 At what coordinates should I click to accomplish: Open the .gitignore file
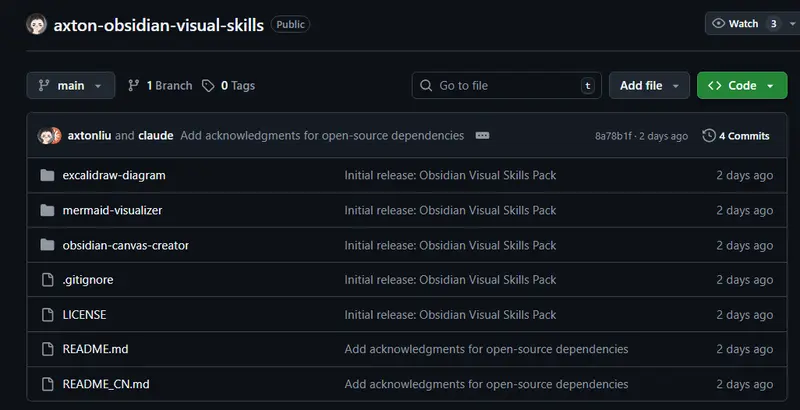point(88,280)
